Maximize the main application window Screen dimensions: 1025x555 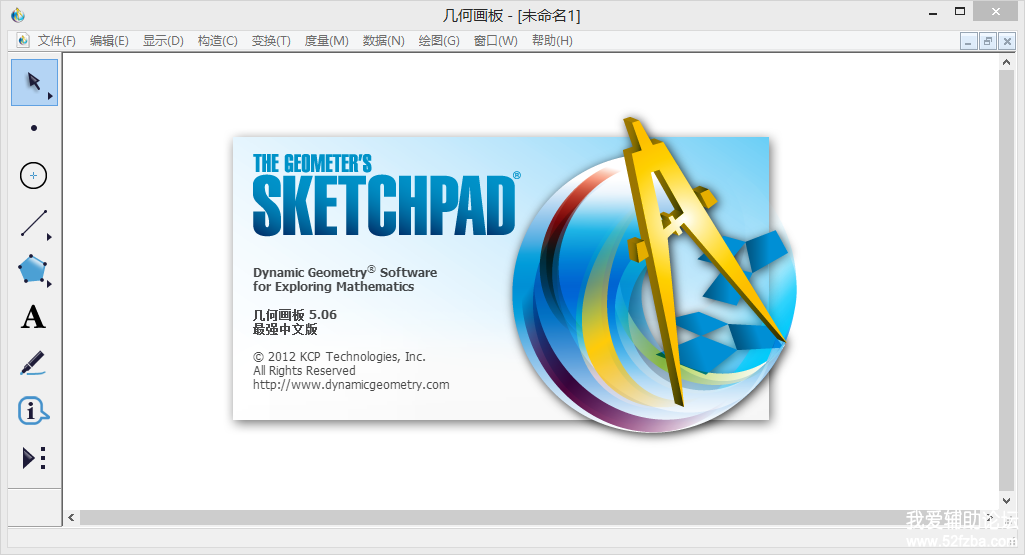coord(960,11)
